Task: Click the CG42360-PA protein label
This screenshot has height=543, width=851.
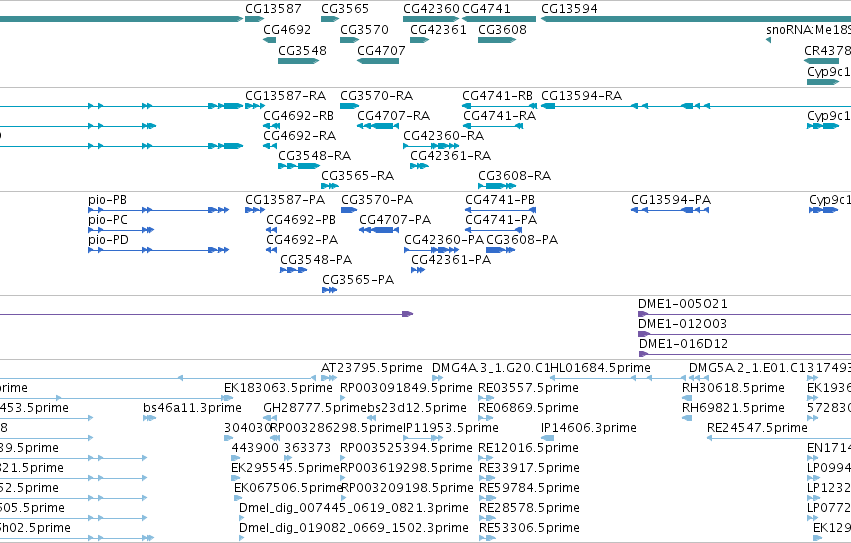Action: click(x=444, y=240)
